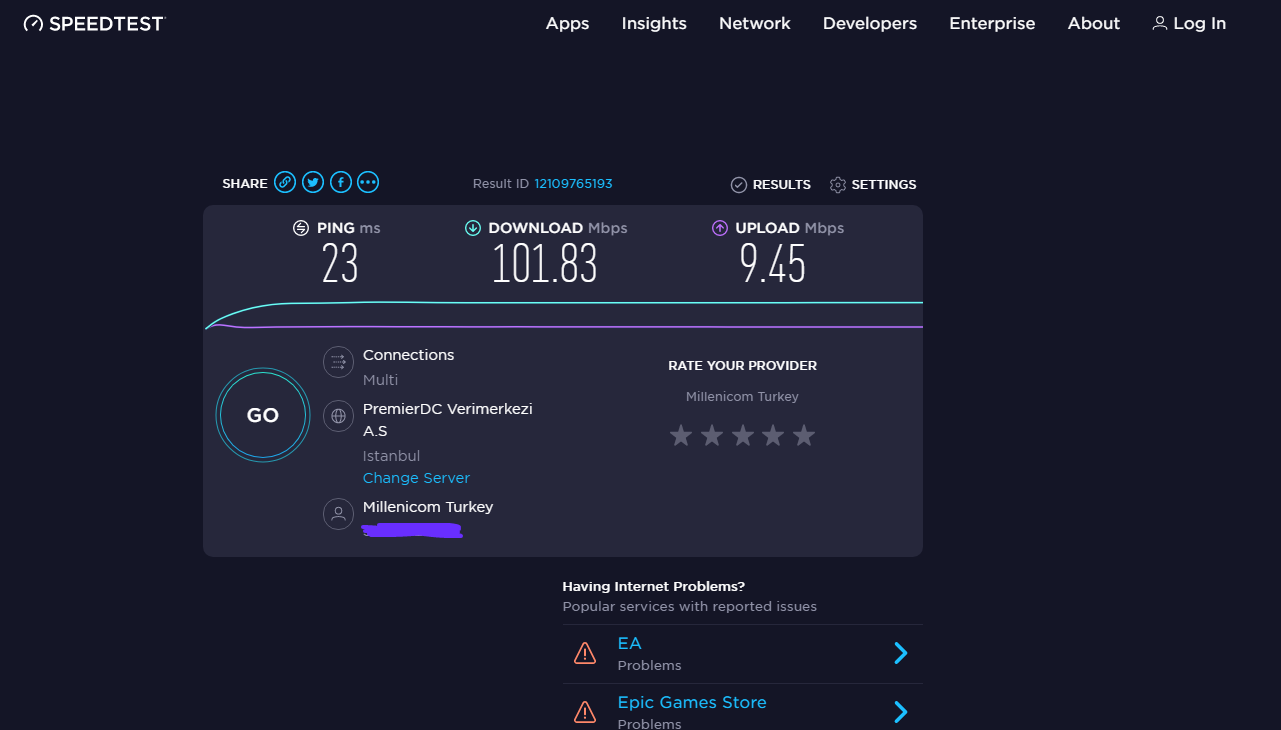This screenshot has height=730, width=1281.
Task: Expand the EA problems arrow
Action: pos(900,653)
